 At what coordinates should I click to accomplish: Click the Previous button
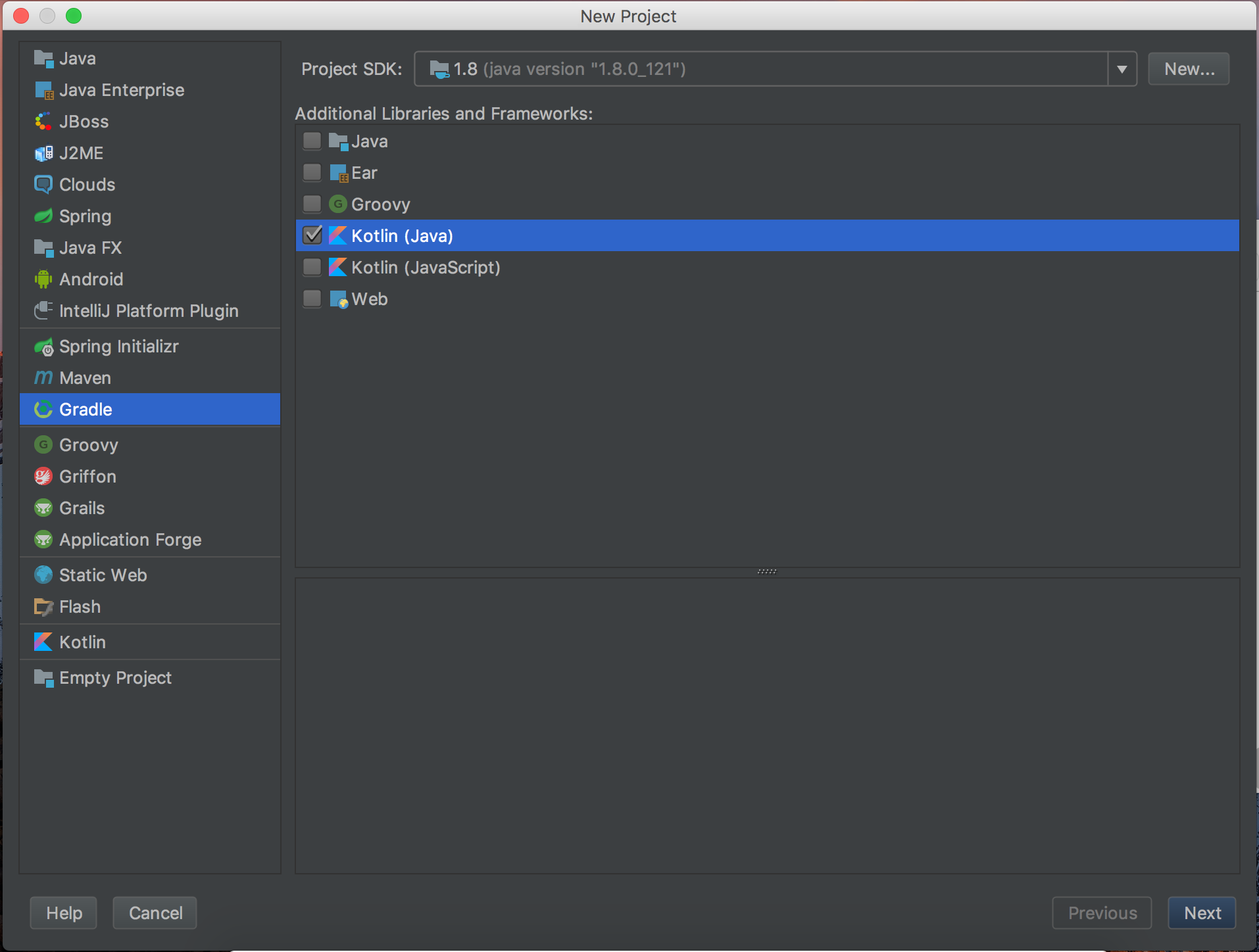[x=1102, y=913]
